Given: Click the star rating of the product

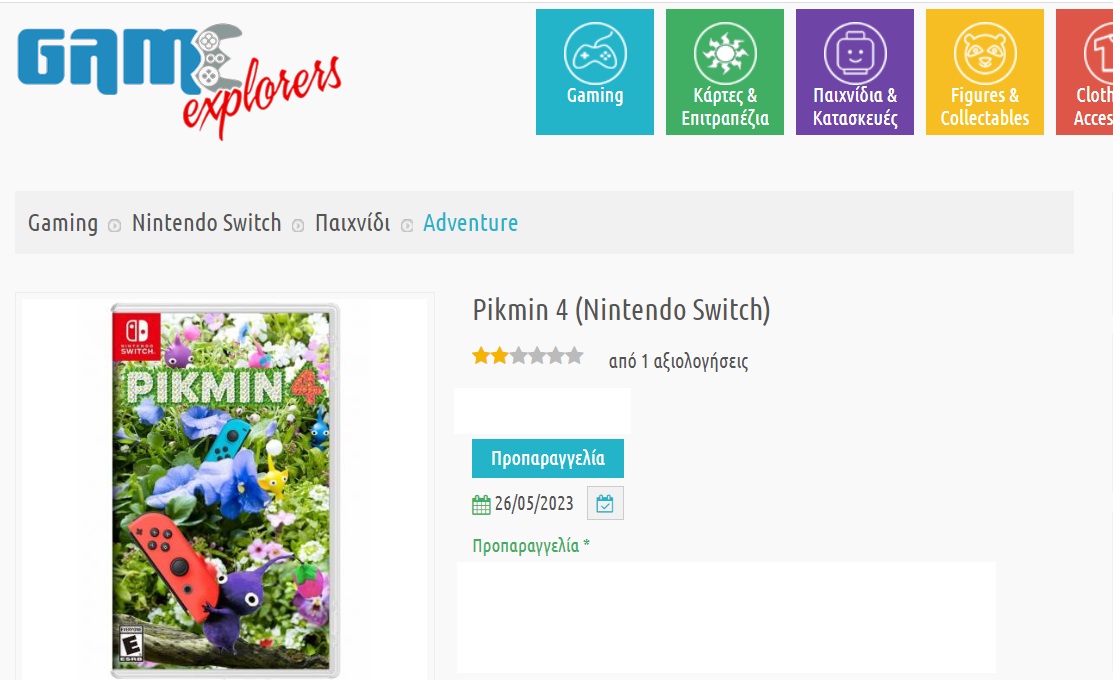Looking at the screenshot, I should (527, 356).
